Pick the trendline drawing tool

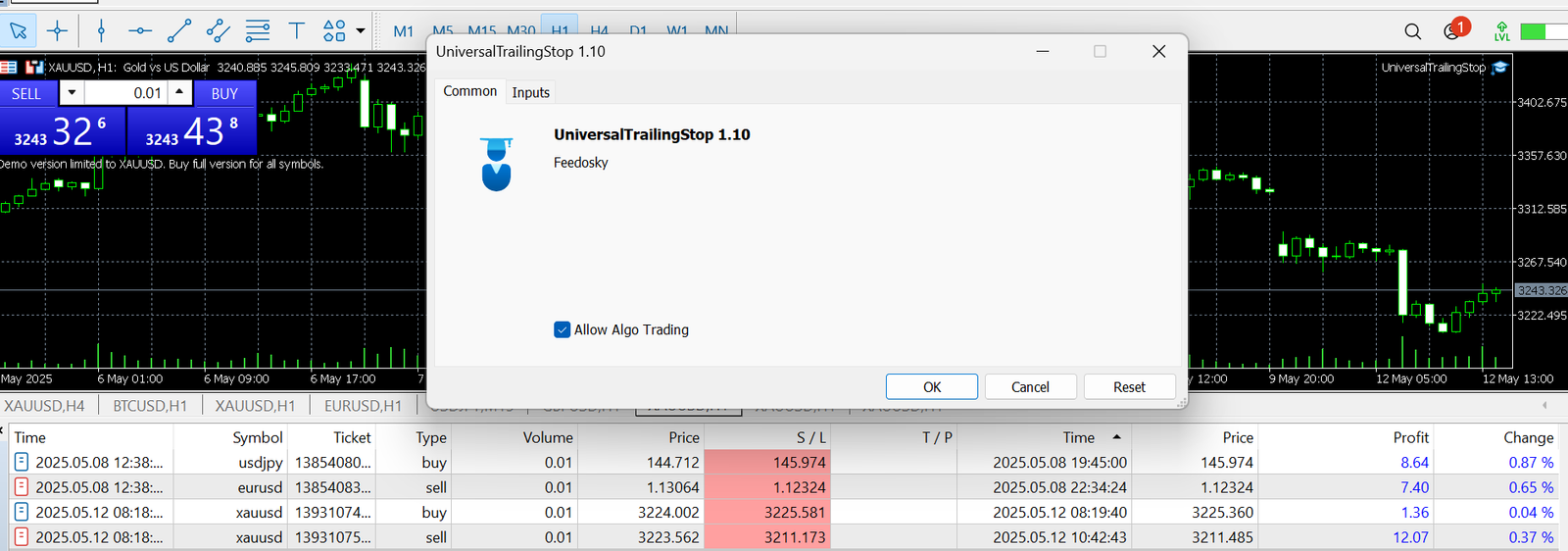point(178,31)
